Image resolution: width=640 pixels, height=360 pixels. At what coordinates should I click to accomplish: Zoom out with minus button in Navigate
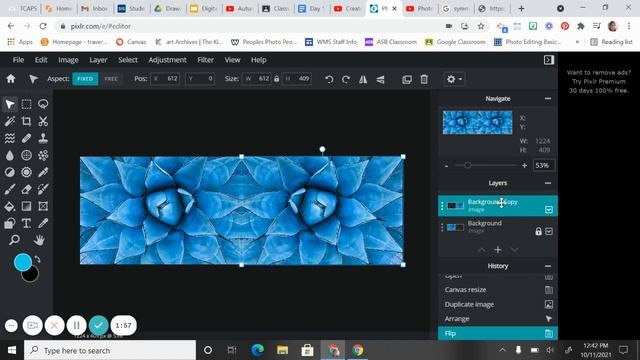tap(446, 166)
